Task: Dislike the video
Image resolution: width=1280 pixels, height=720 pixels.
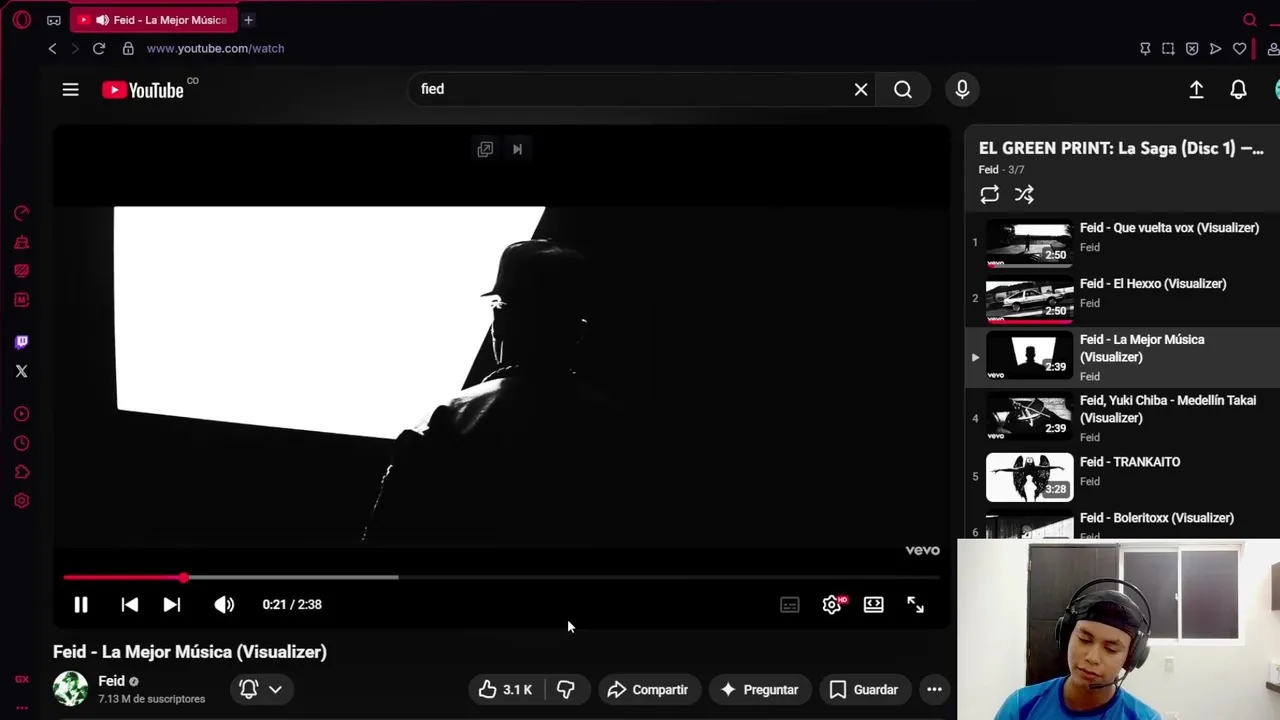Action: [566, 690]
